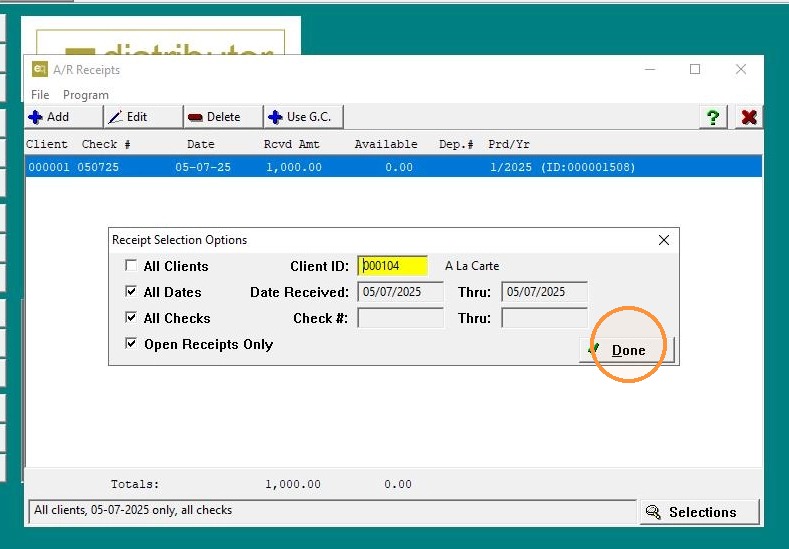The width and height of the screenshot is (789, 549).
Task: Click the Rcvd Amt column header
Action: pos(292,144)
